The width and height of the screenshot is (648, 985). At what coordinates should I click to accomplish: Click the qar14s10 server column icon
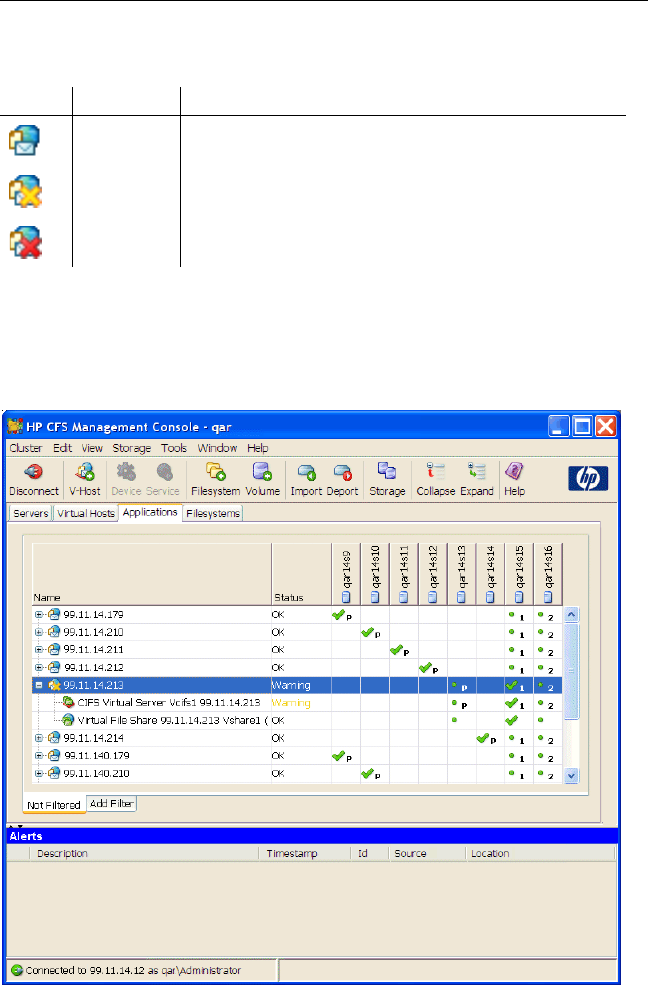tap(375, 597)
